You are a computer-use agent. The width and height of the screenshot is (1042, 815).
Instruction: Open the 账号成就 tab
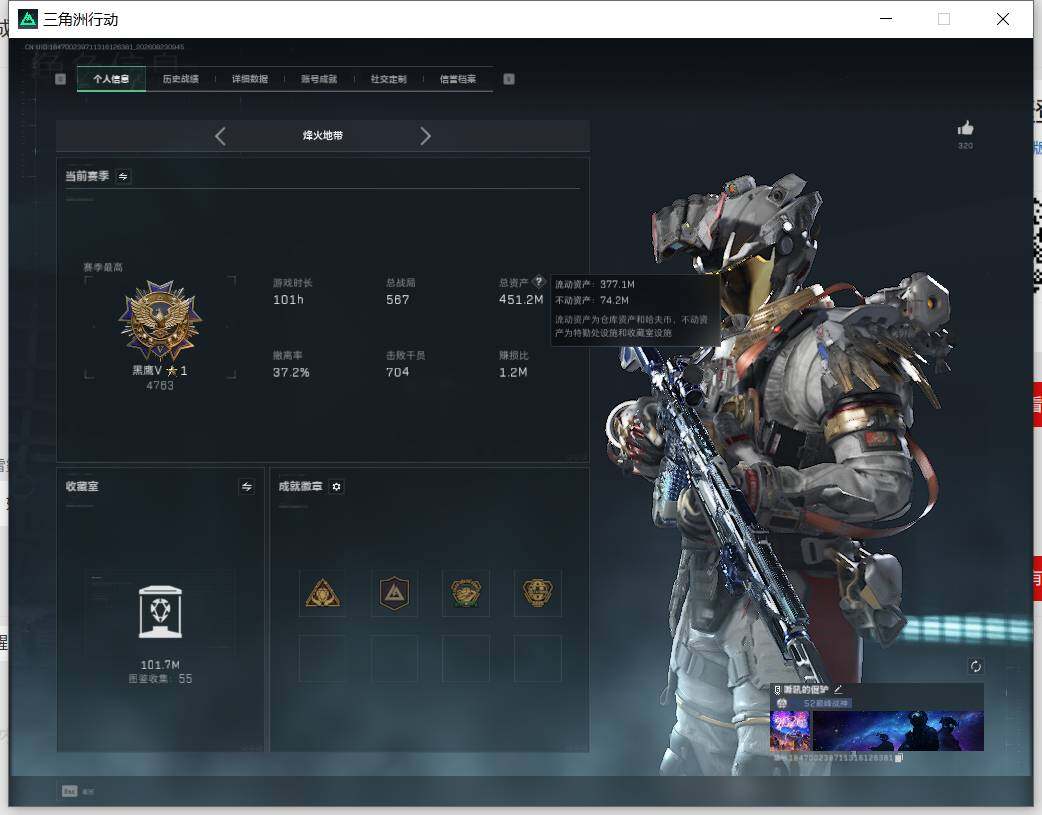(x=319, y=79)
